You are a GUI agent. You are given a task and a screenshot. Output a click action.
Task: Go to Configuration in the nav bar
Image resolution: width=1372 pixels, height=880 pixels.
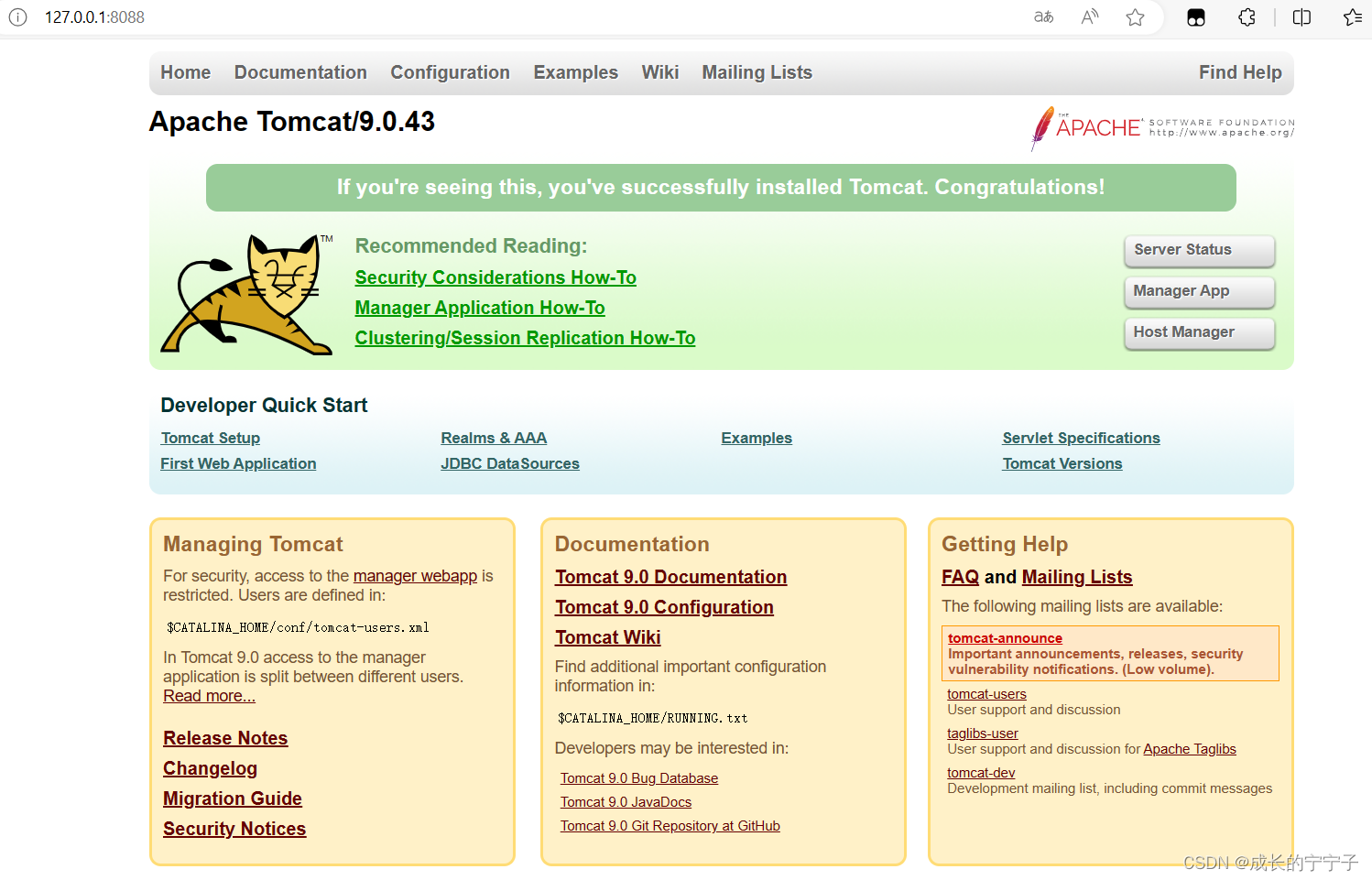coord(450,72)
